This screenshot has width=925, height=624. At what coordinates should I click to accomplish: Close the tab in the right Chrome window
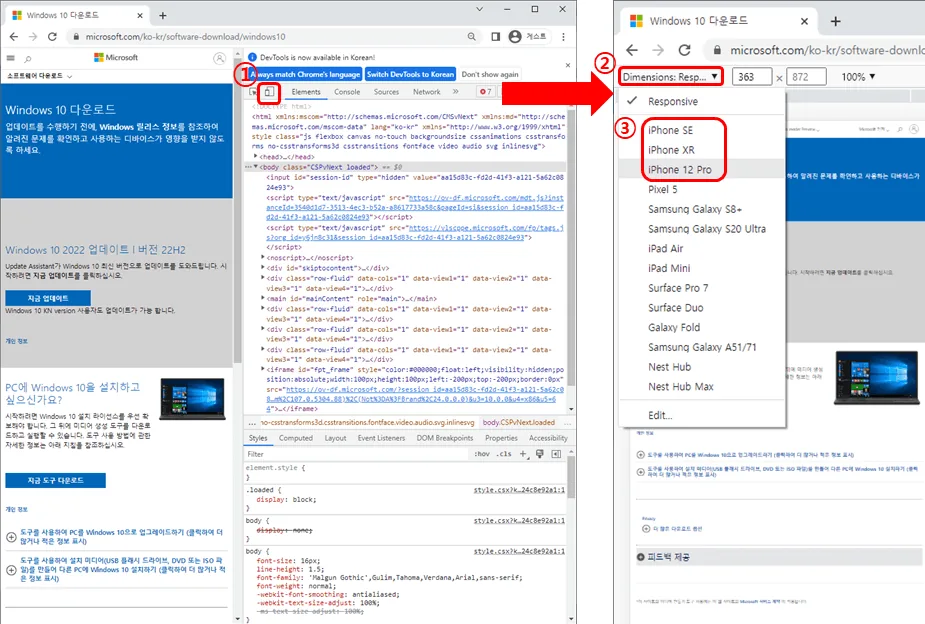pos(804,21)
